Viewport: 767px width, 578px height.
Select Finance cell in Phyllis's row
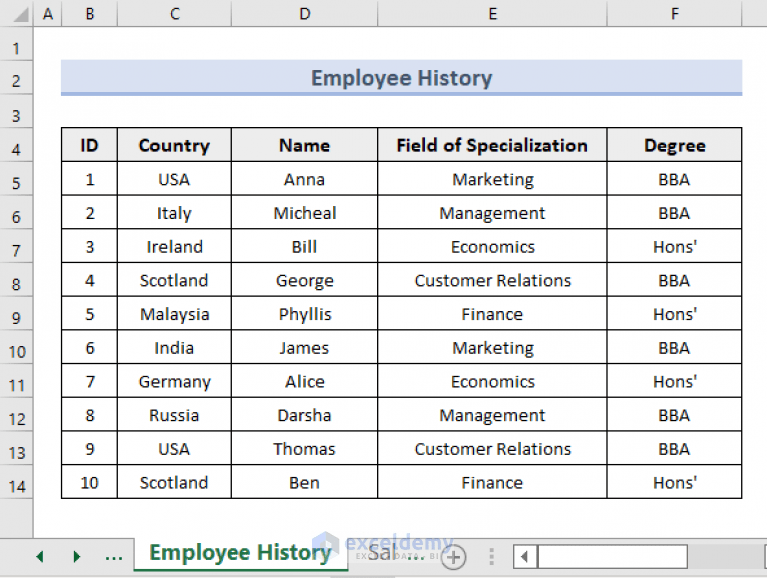[492, 314]
